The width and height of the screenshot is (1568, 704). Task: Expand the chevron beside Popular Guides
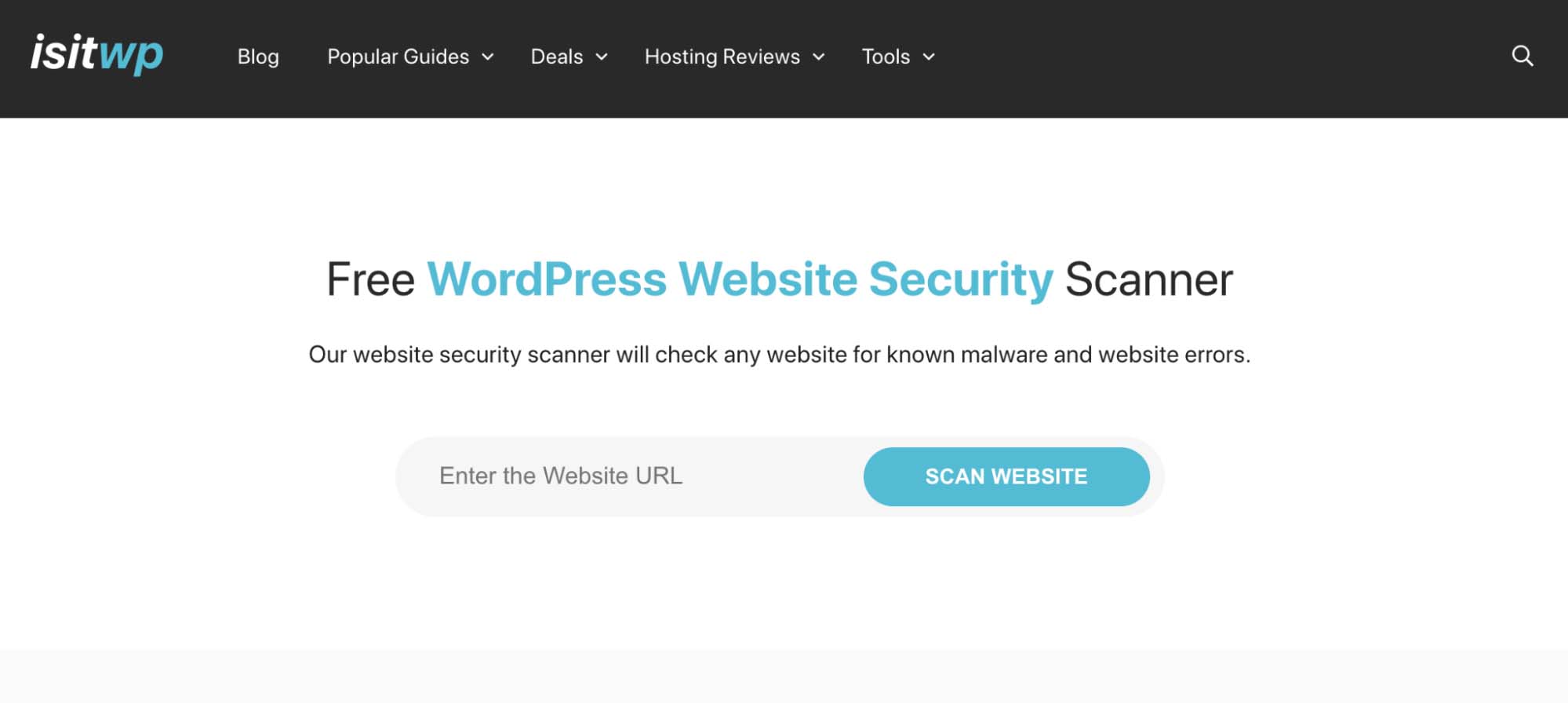tap(487, 57)
